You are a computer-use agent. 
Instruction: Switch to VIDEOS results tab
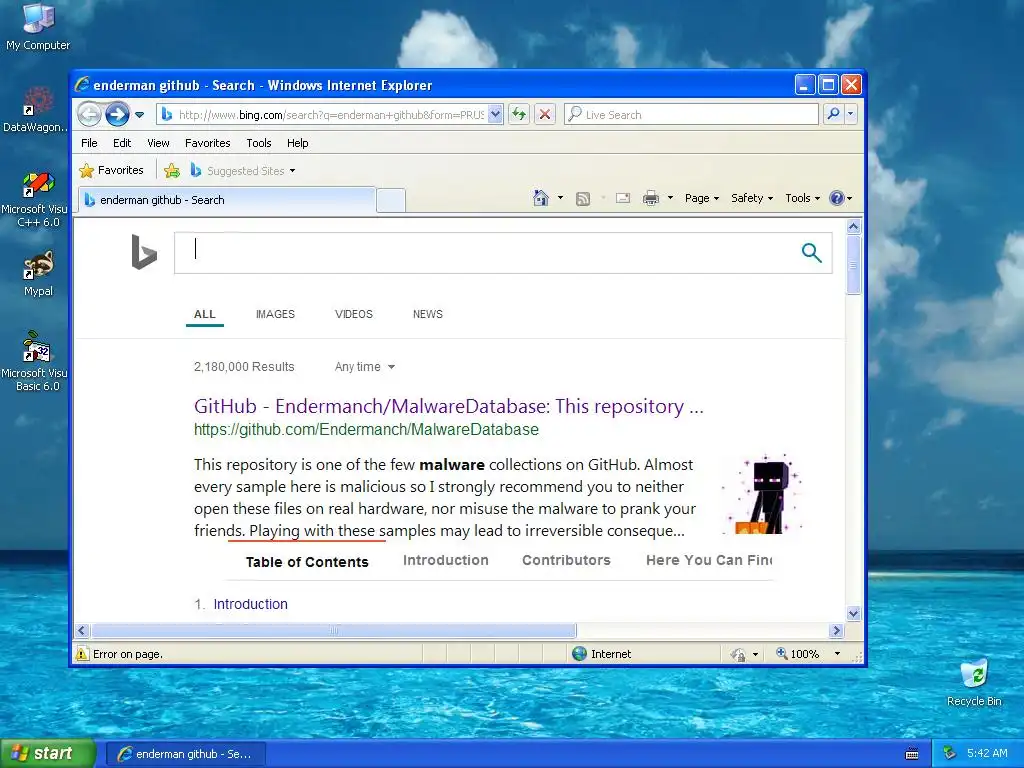click(353, 314)
